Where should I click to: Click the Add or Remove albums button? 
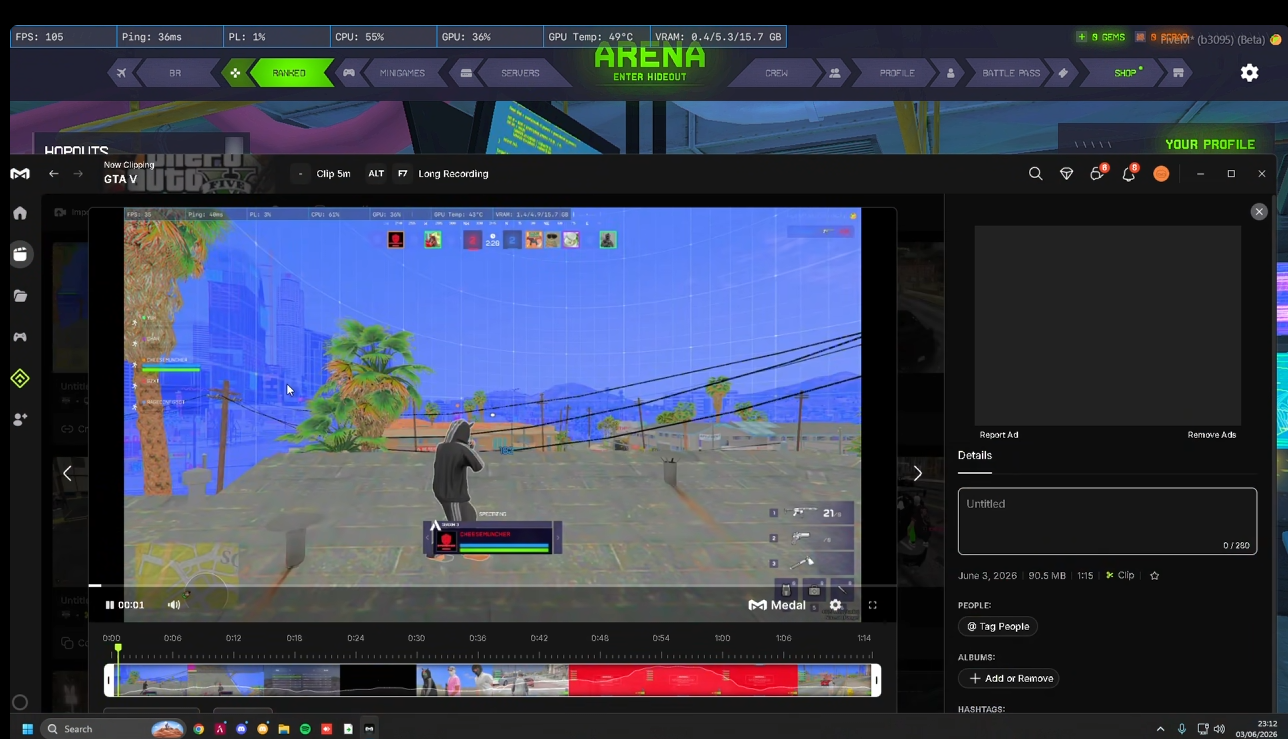[1010, 678]
